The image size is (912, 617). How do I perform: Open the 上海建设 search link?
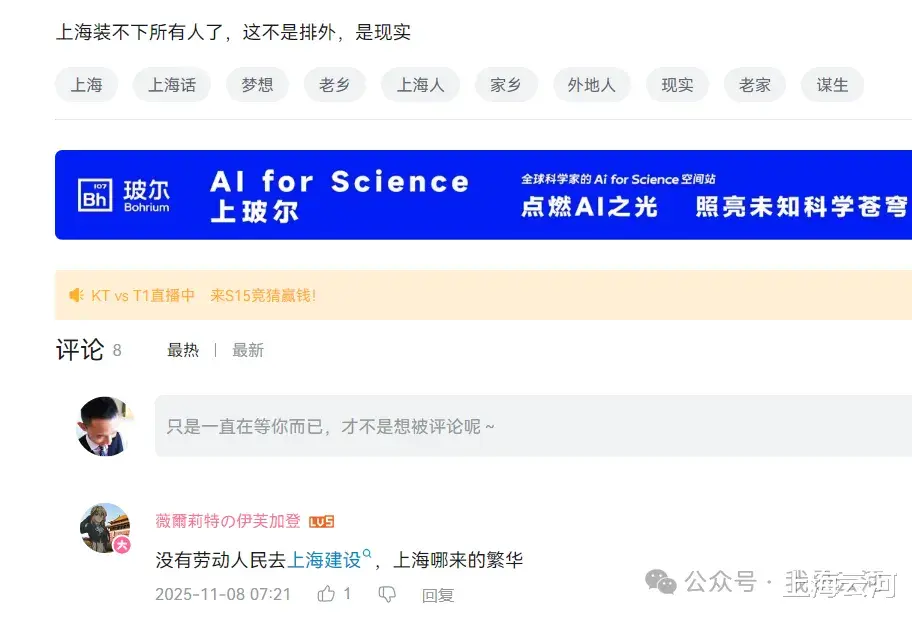tap(324, 560)
